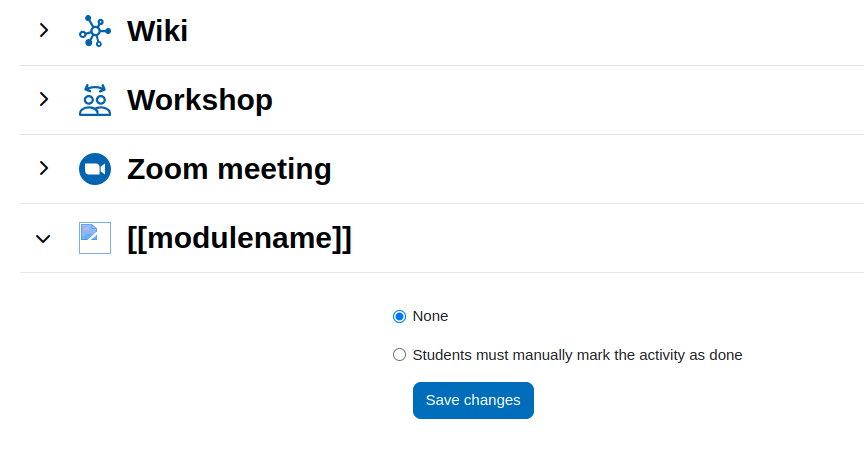864x456 pixels.
Task: Click the 'Students must manually mark' label
Action: click(x=577, y=355)
